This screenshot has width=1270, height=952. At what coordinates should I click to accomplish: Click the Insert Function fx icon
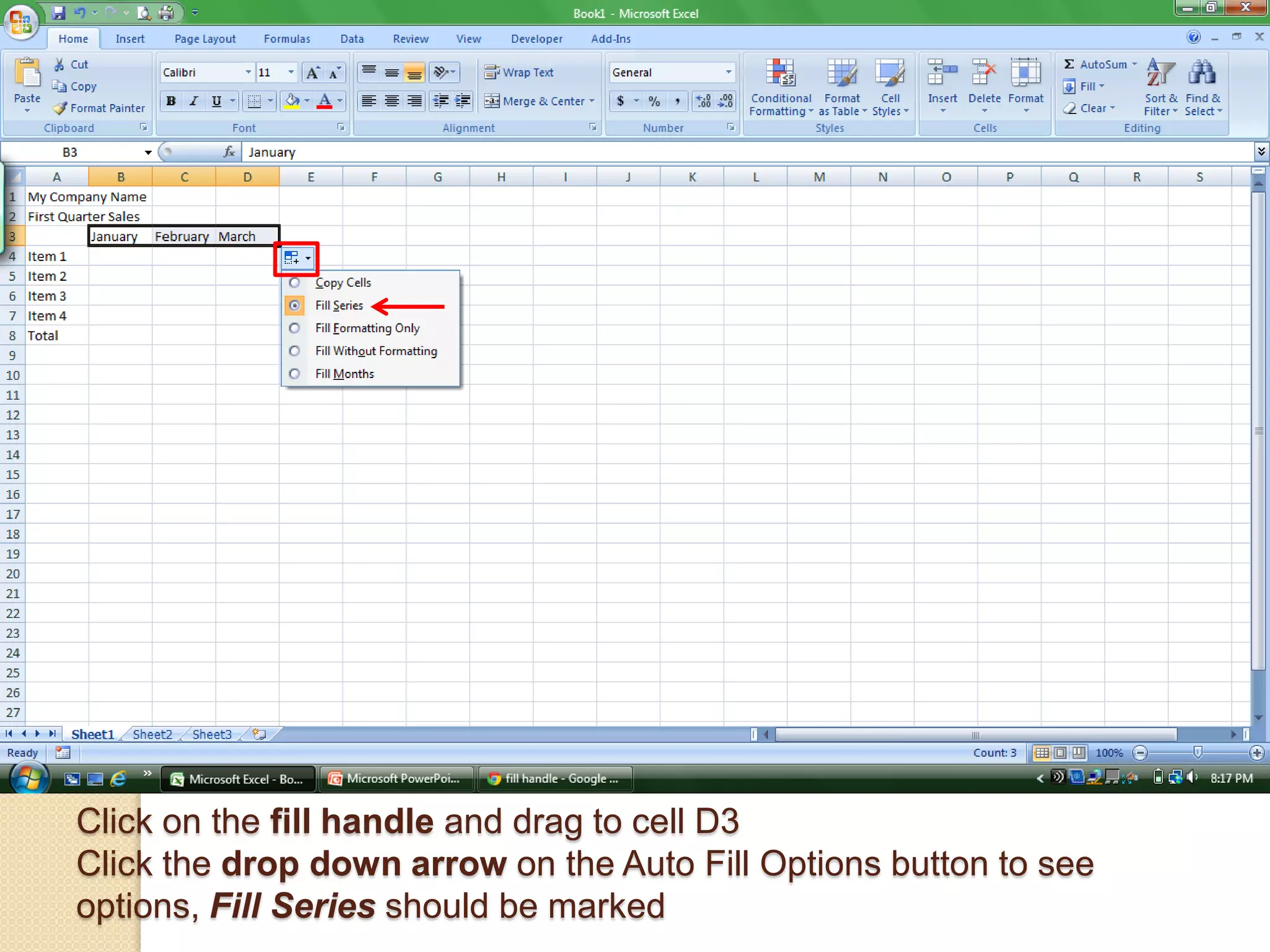(229, 152)
